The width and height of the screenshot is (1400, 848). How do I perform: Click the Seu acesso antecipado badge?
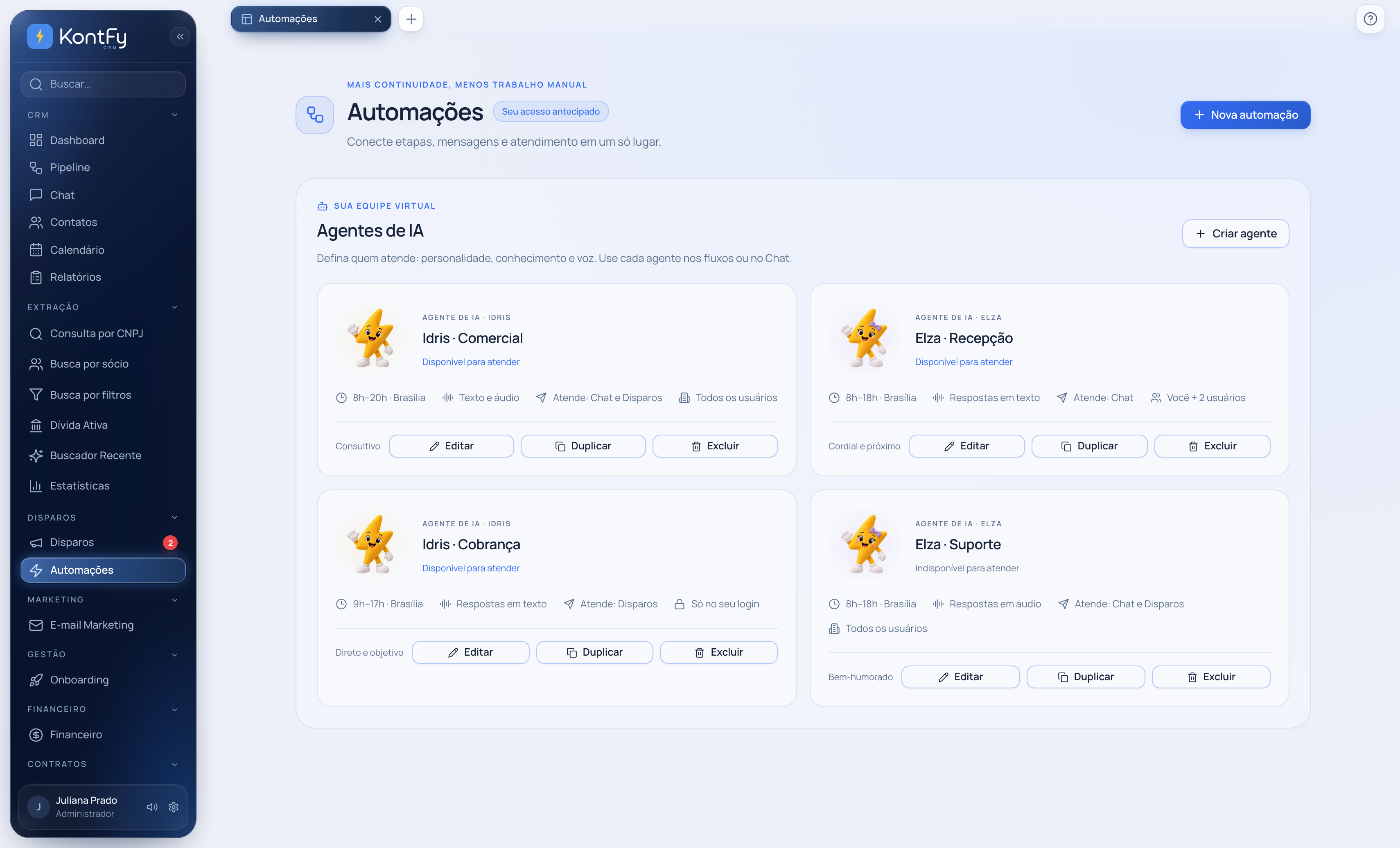click(x=551, y=111)
